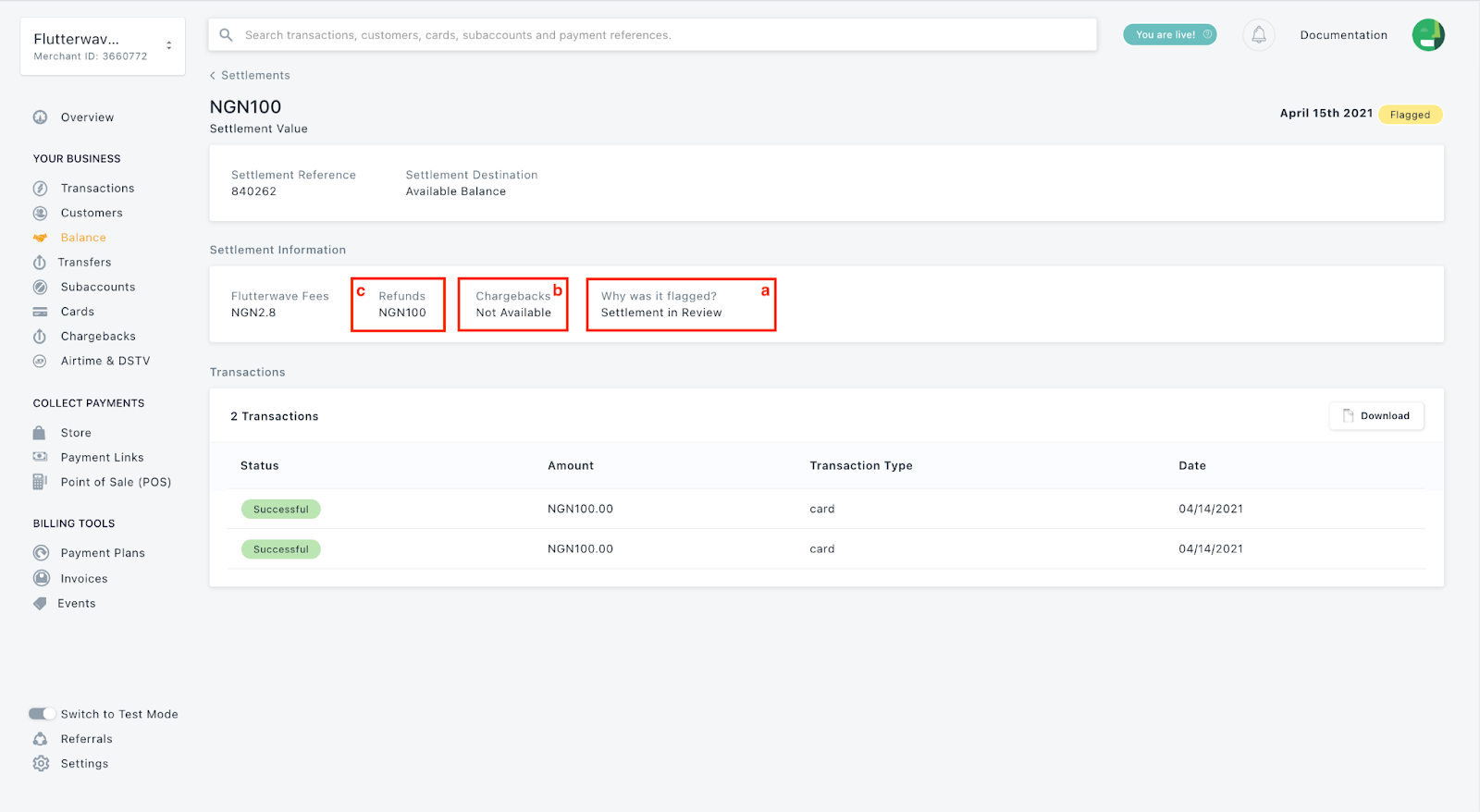Click the Airtime & DSTV icon
Image resolution: width=1480 pixels, height=812 pixels.
coord(40,362)
